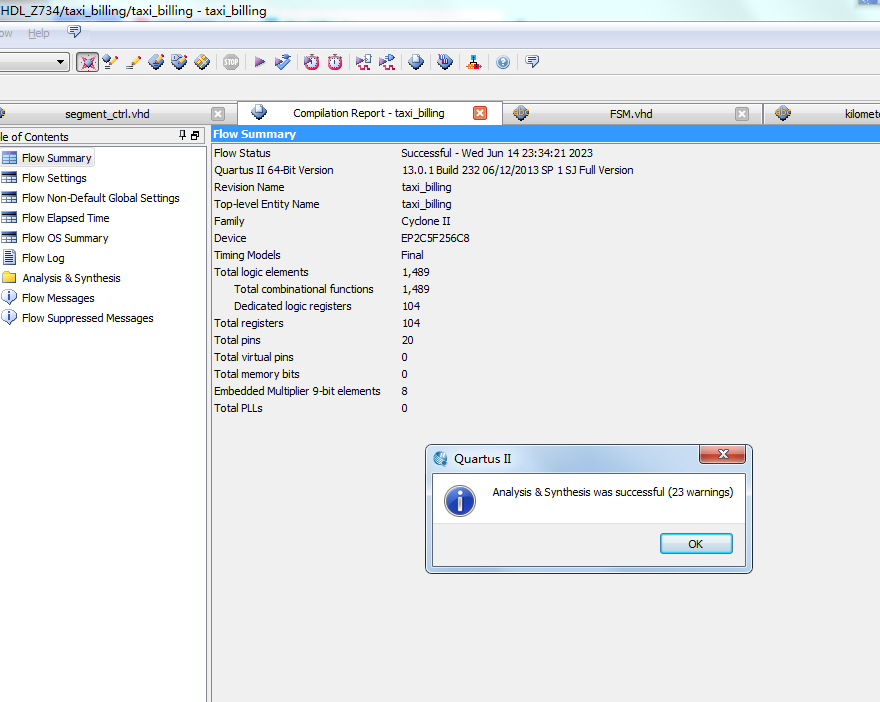Close the FSM.vhd tab
880x702 pixels.
click(742, 114)
